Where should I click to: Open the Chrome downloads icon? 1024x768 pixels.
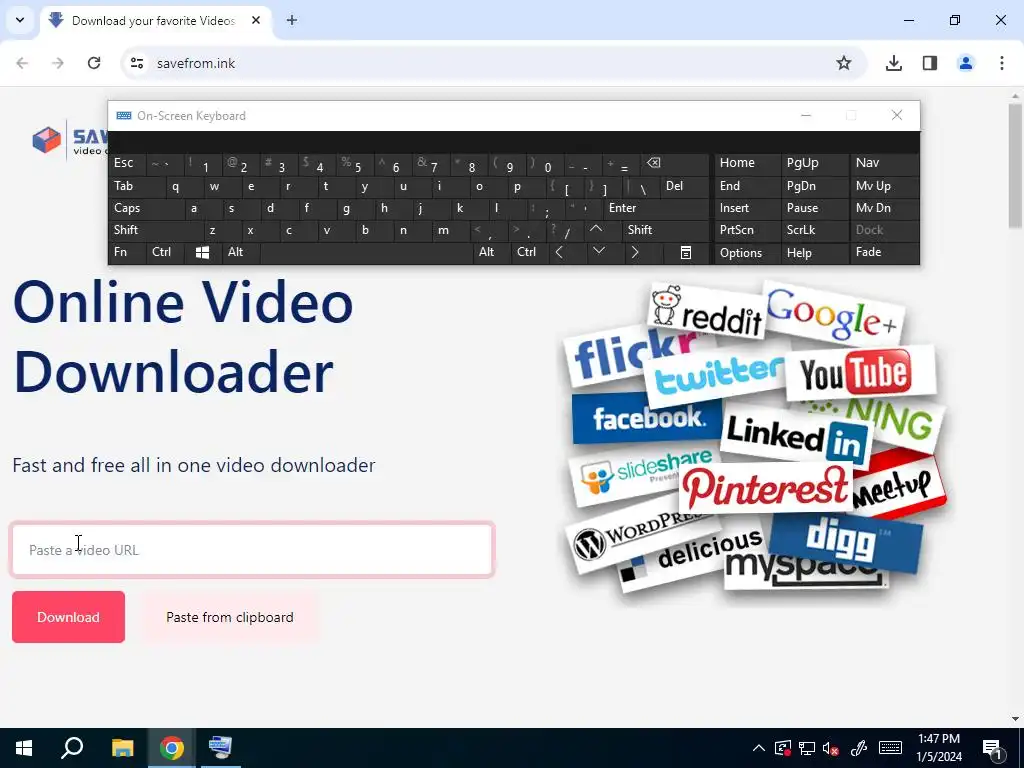click(894, 63)
